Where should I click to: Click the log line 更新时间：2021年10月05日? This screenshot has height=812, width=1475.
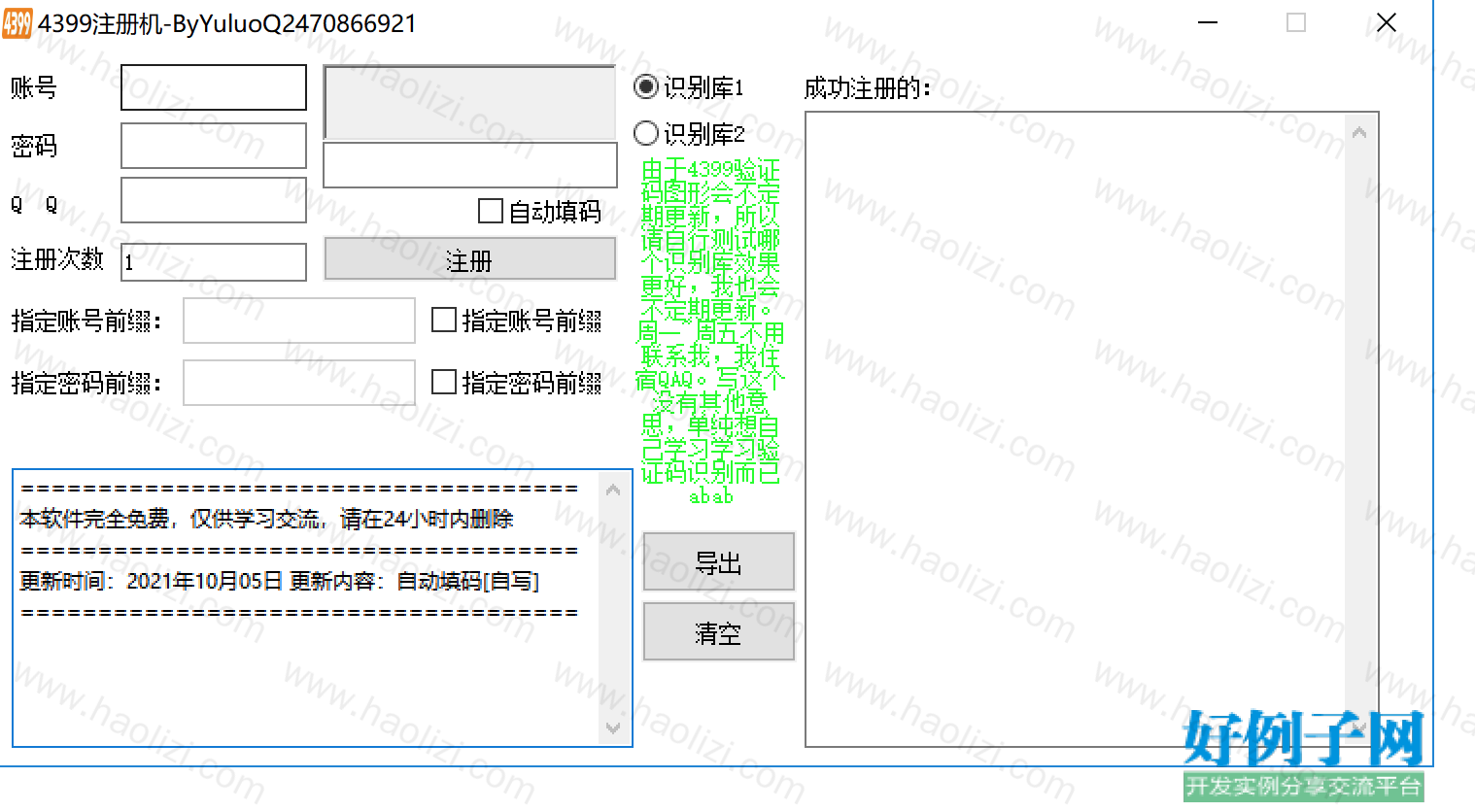[x=280, y=581]
